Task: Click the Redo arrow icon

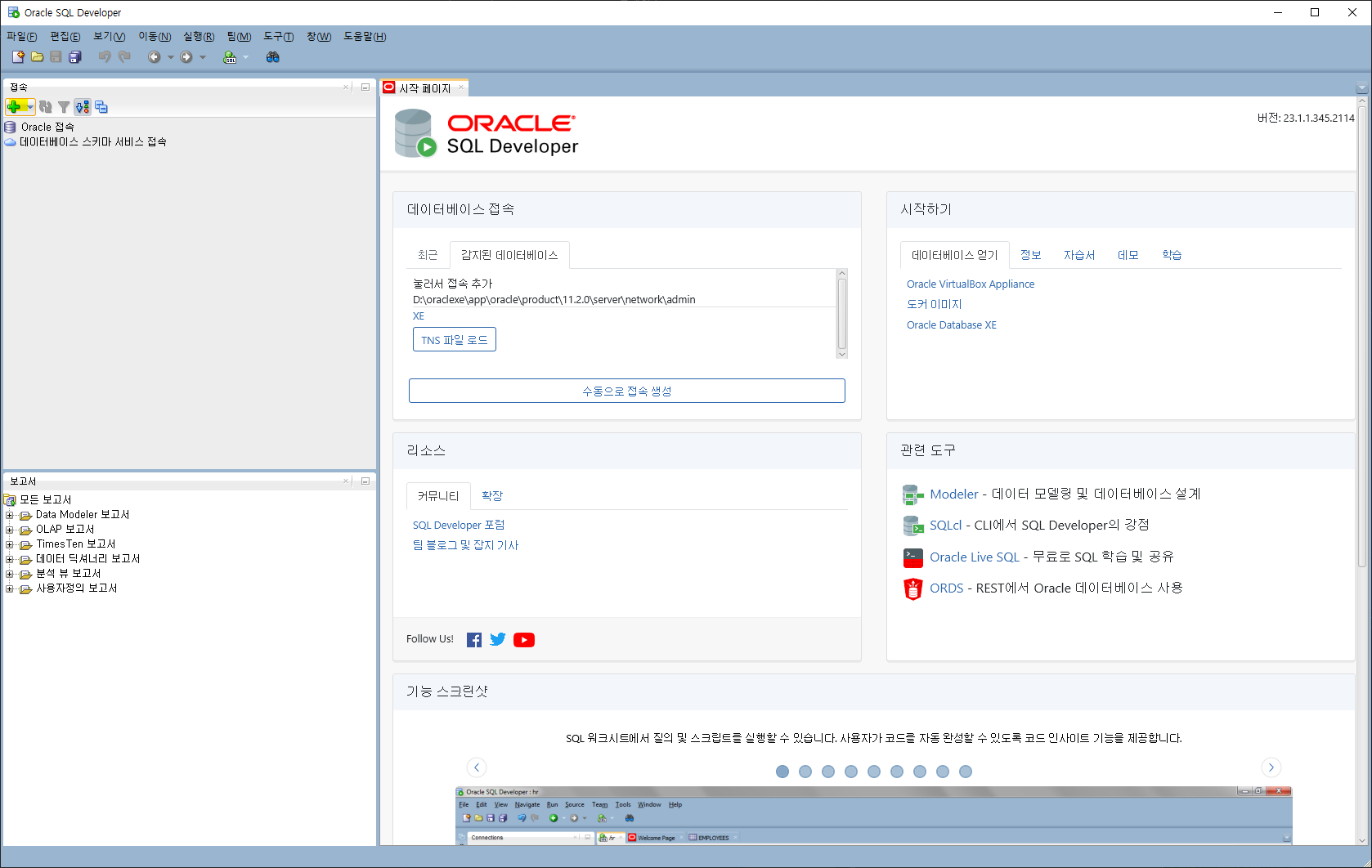Action: point(124,57)
